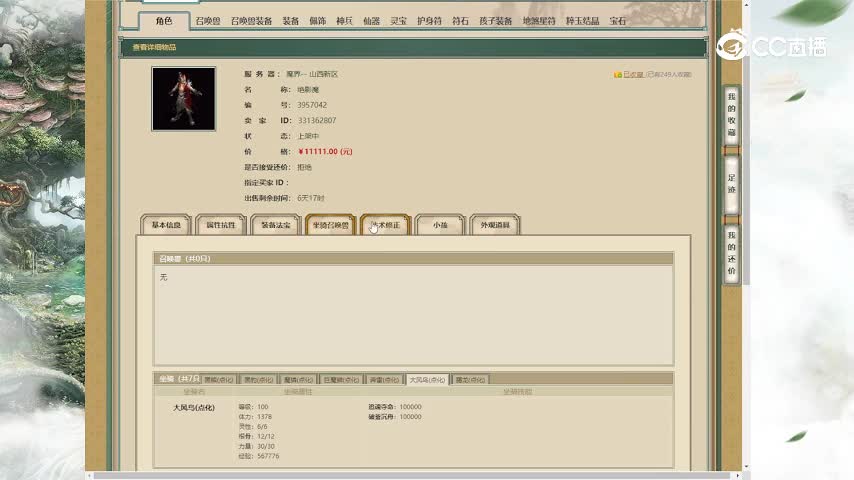Open the 小孩 section button
This screenshot has height=480, width=854.
click(x=440, y=224)
